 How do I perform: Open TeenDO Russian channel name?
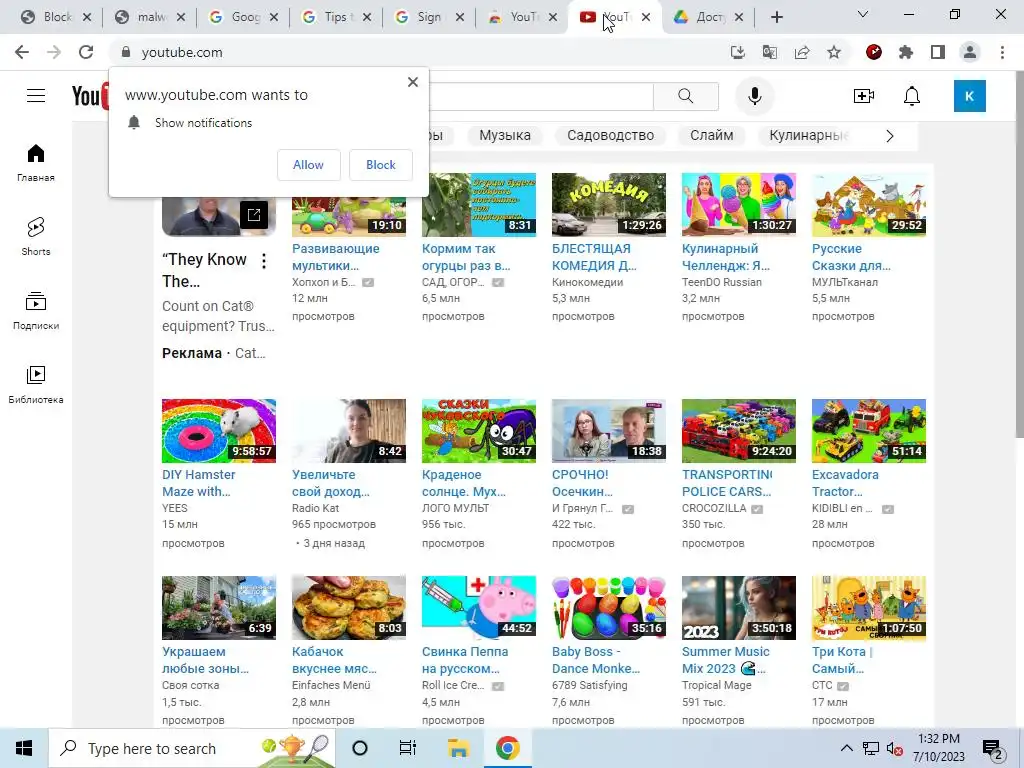(x=722, y=282)
